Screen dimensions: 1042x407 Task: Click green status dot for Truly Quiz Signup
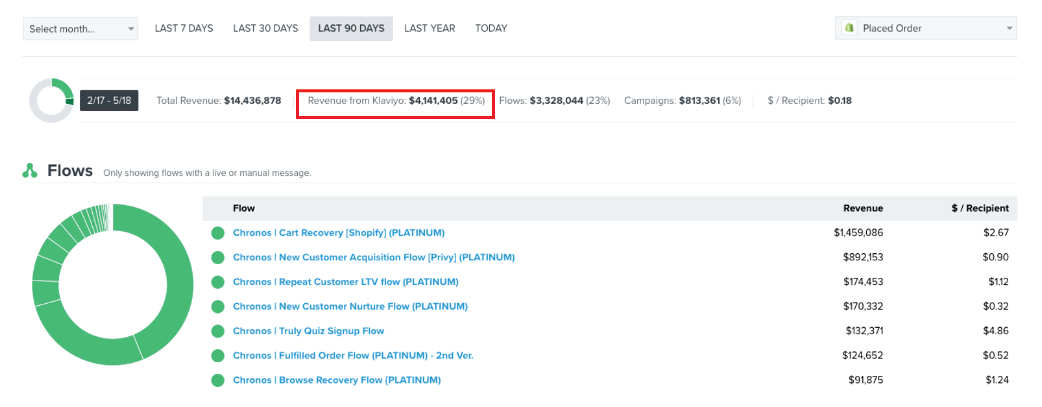218,332
